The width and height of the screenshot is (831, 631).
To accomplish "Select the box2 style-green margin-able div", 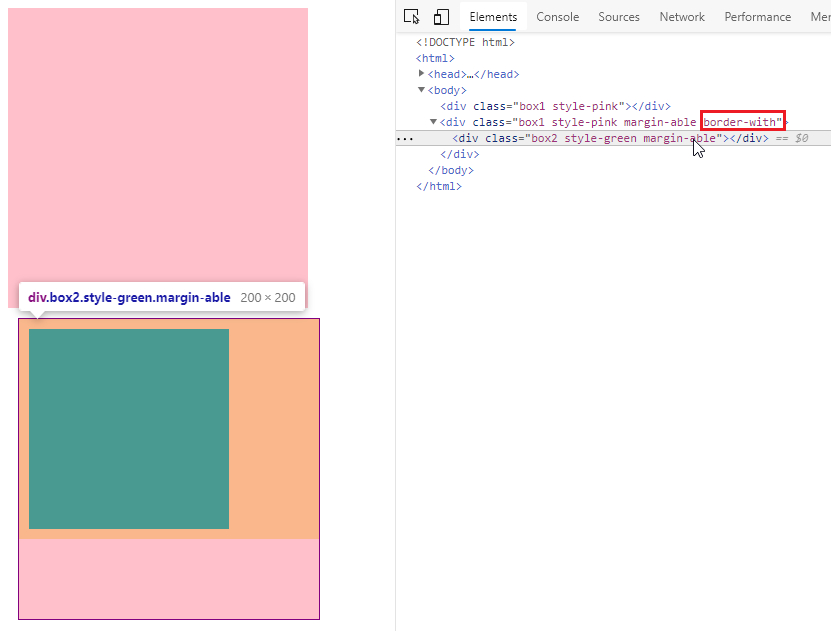I will point(610,138).
